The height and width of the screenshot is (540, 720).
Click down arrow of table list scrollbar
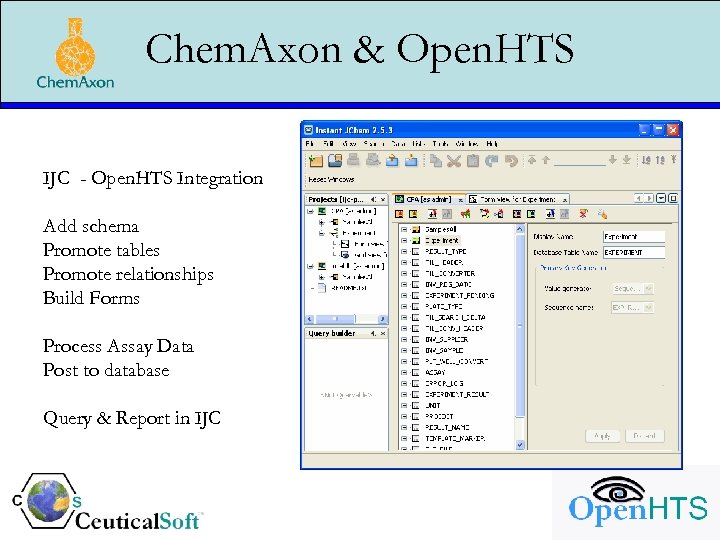[x=520, y=444]
